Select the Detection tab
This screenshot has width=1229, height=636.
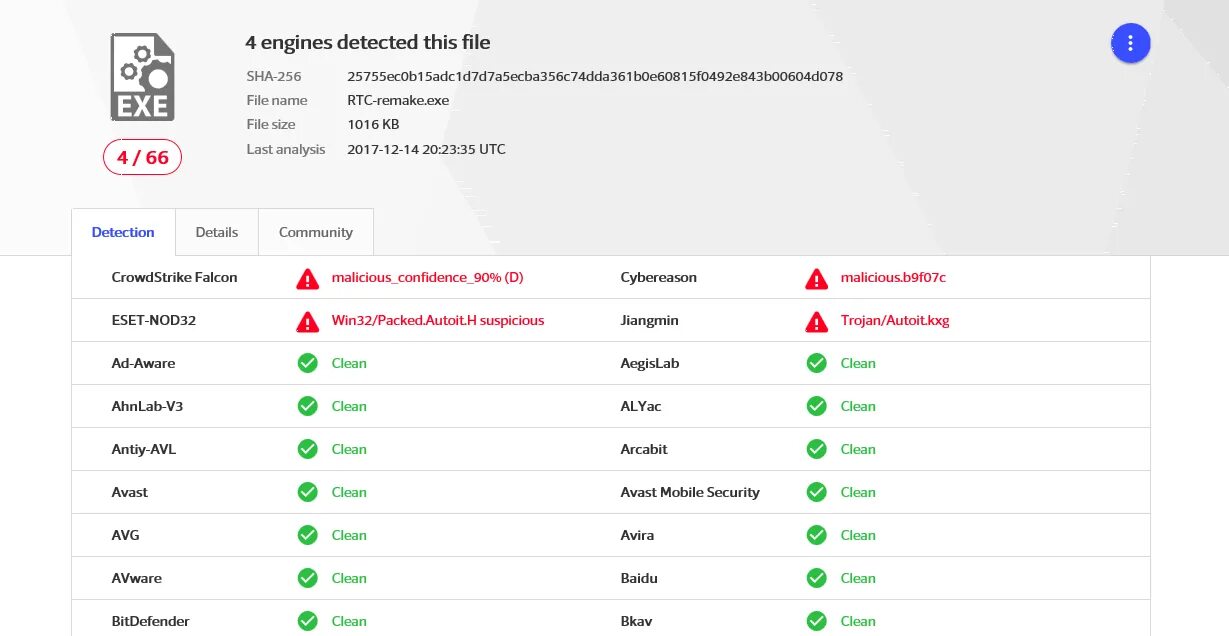(123, 232)
